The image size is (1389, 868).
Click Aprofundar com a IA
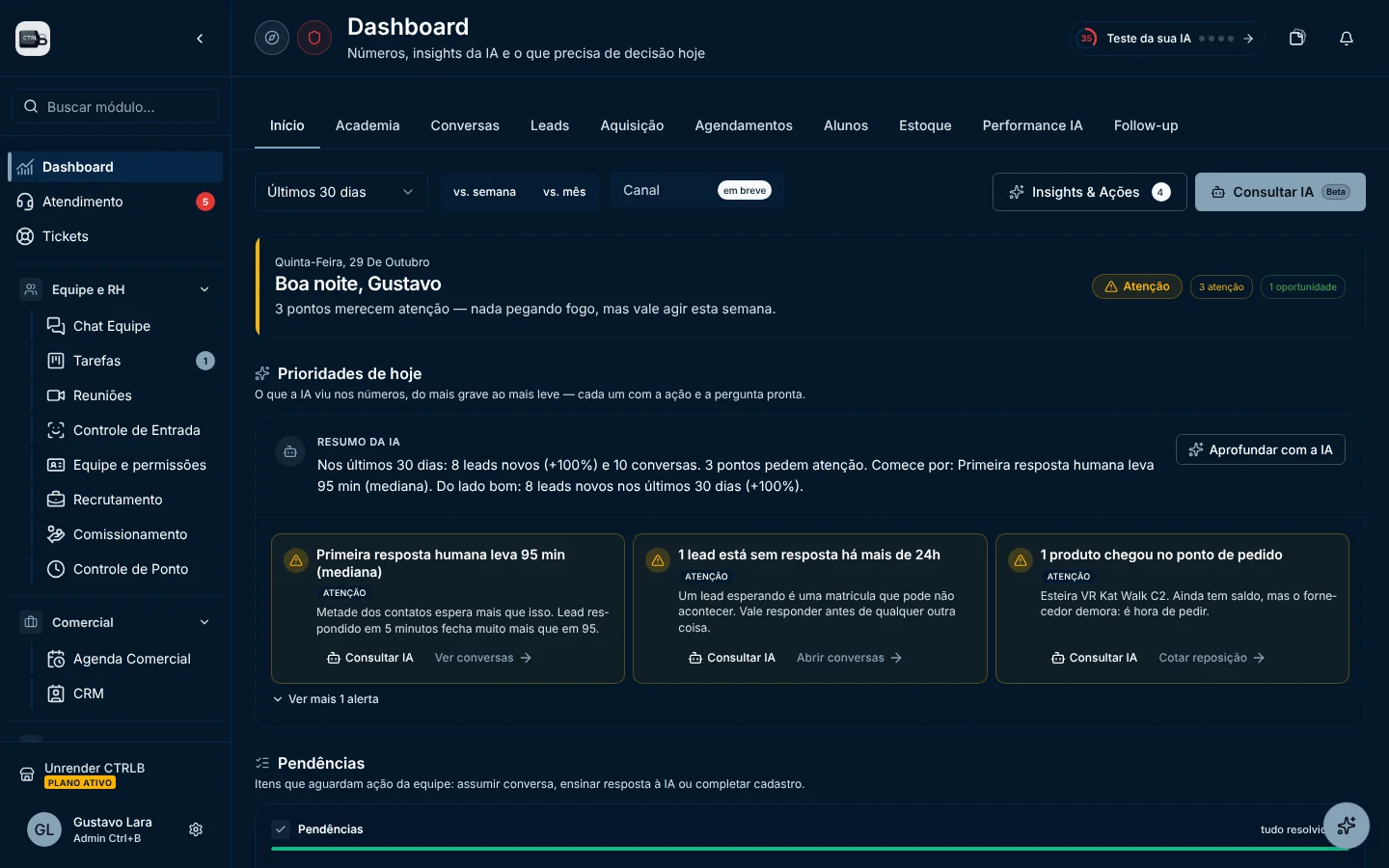click(x=1261, y=449)
